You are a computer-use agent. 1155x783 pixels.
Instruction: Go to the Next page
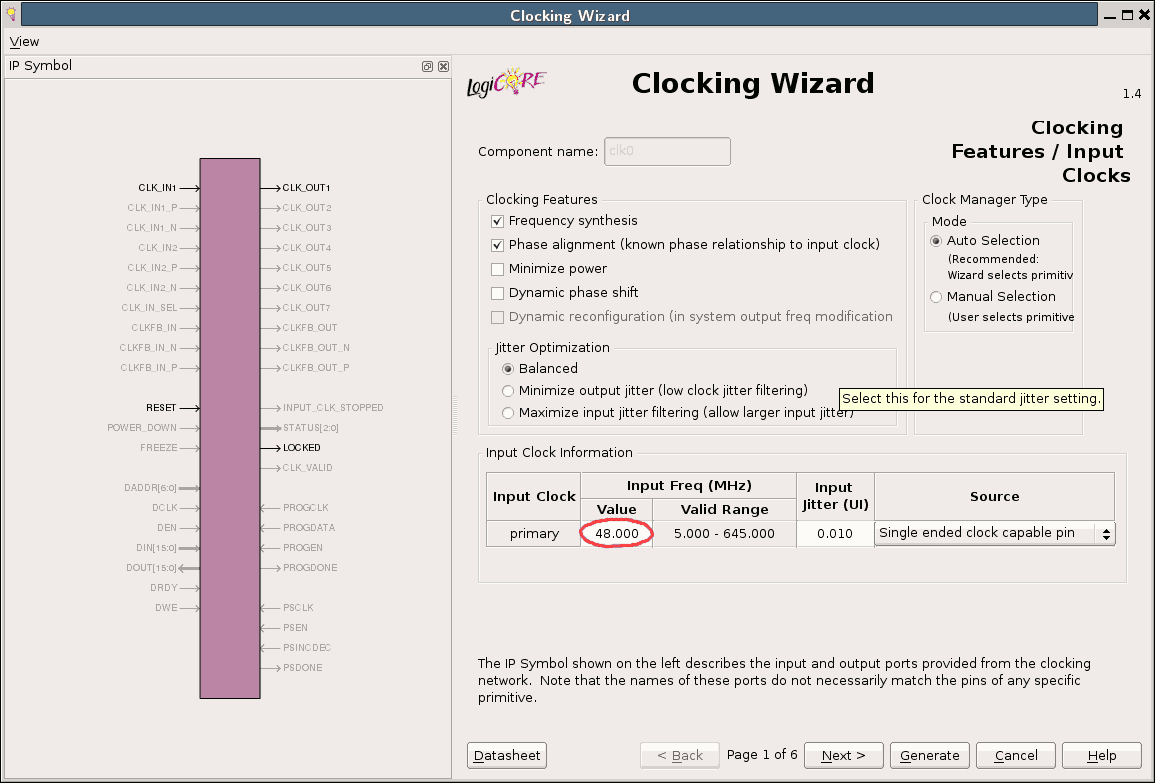pyautogui.click(x=842, y=755)
